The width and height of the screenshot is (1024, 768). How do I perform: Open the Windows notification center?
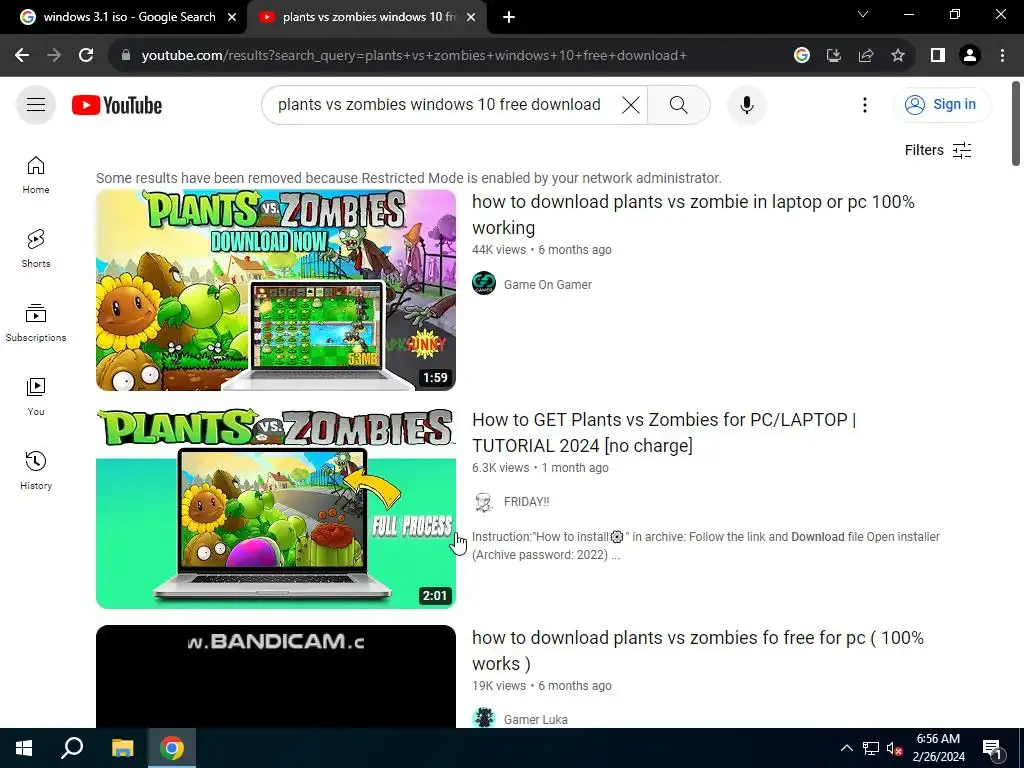click(992, 748)
